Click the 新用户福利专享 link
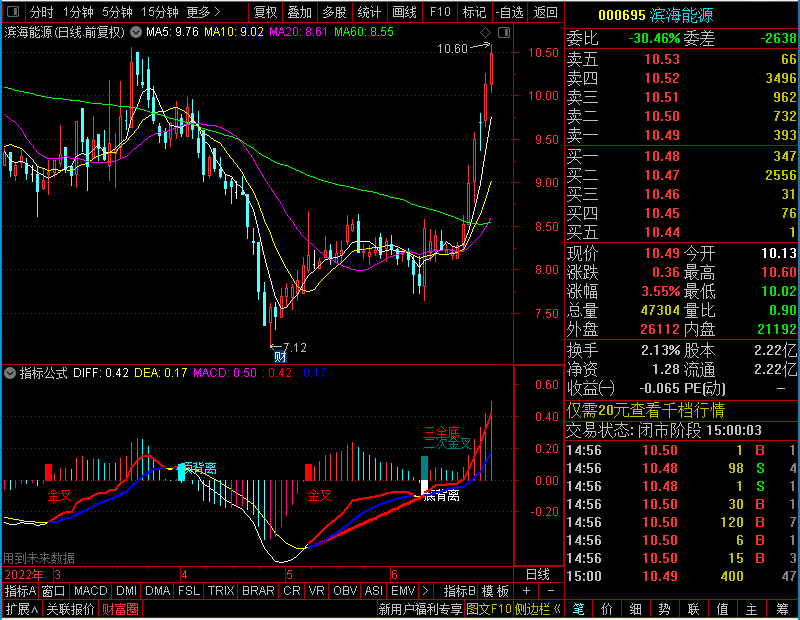The width and height of the screenshot is (800, 620). (420, 609)
